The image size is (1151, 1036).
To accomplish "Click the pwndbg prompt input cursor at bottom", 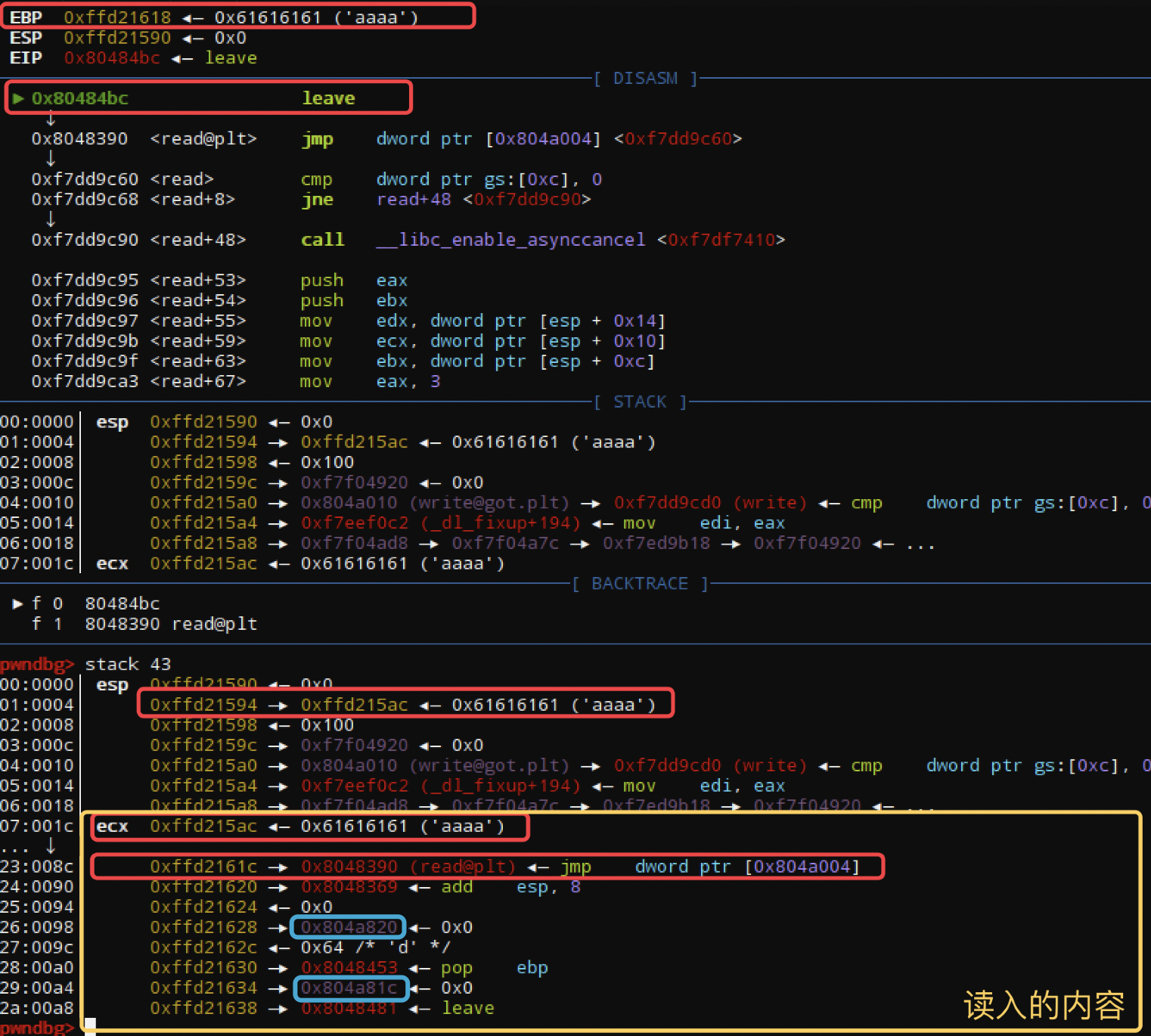I will tap(90, 1027).
